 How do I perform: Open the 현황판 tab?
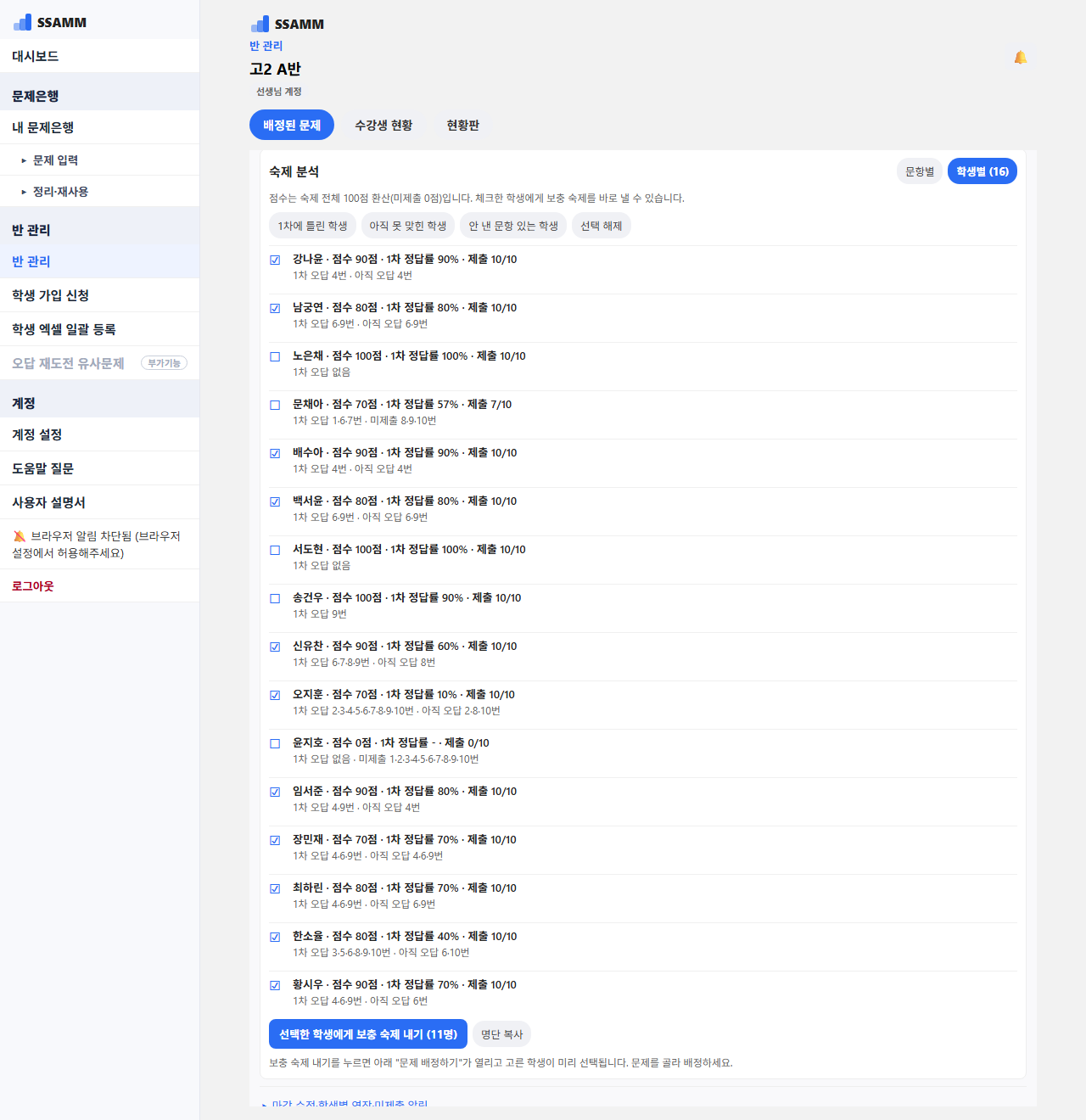coord(463,125)
